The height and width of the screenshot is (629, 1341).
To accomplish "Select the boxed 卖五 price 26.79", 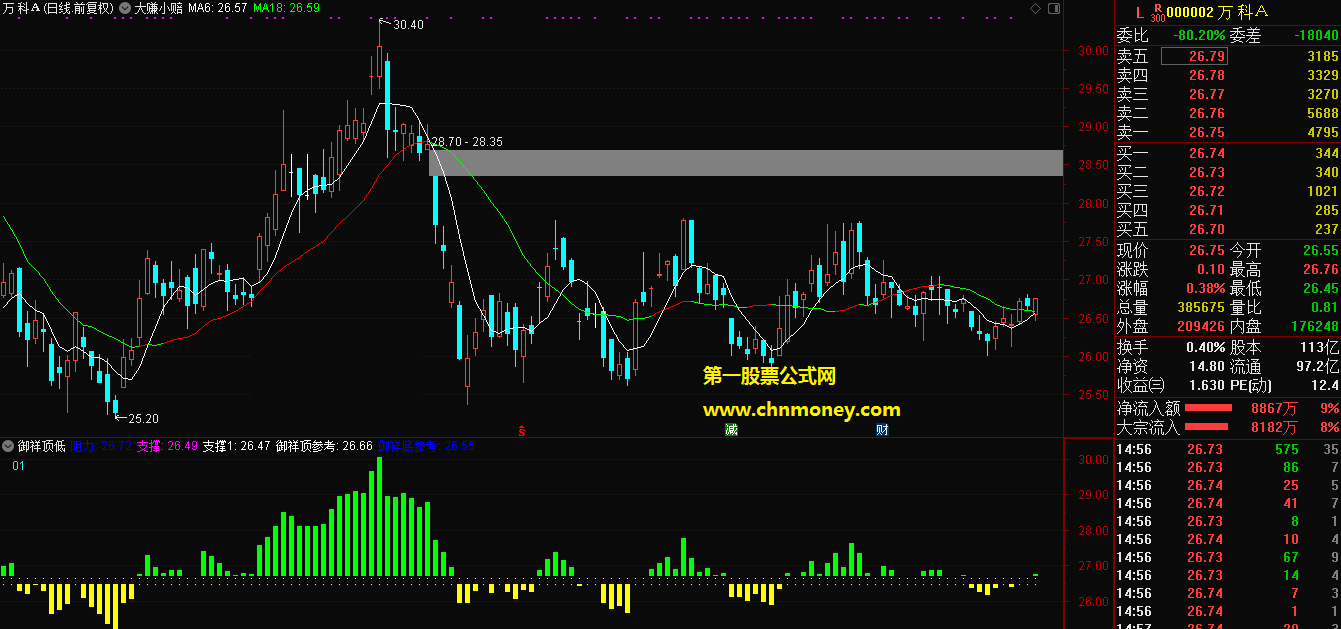I will coord(1193,57).
